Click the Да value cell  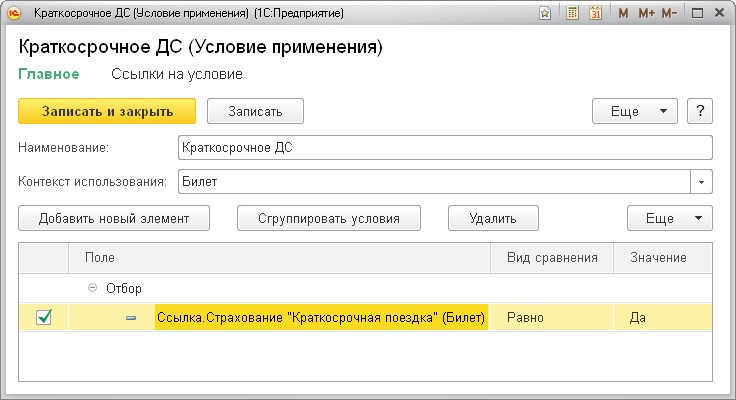(x=662, y=318)
